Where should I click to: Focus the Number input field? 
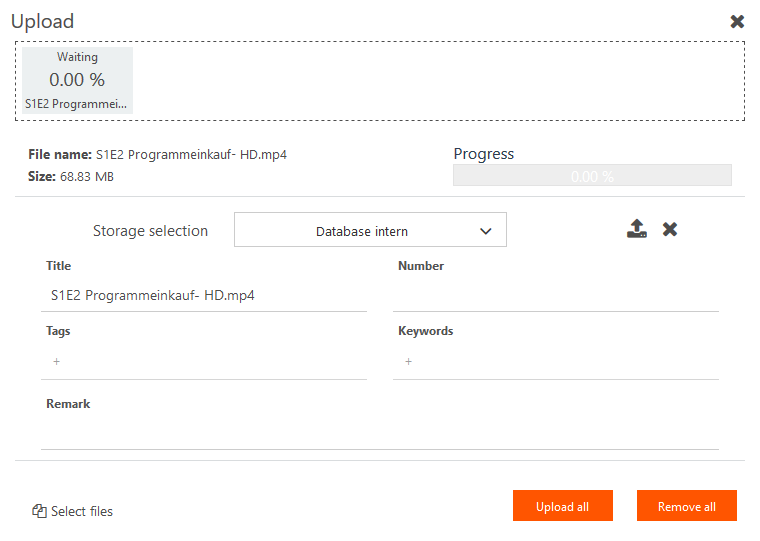tap(556, 296)
